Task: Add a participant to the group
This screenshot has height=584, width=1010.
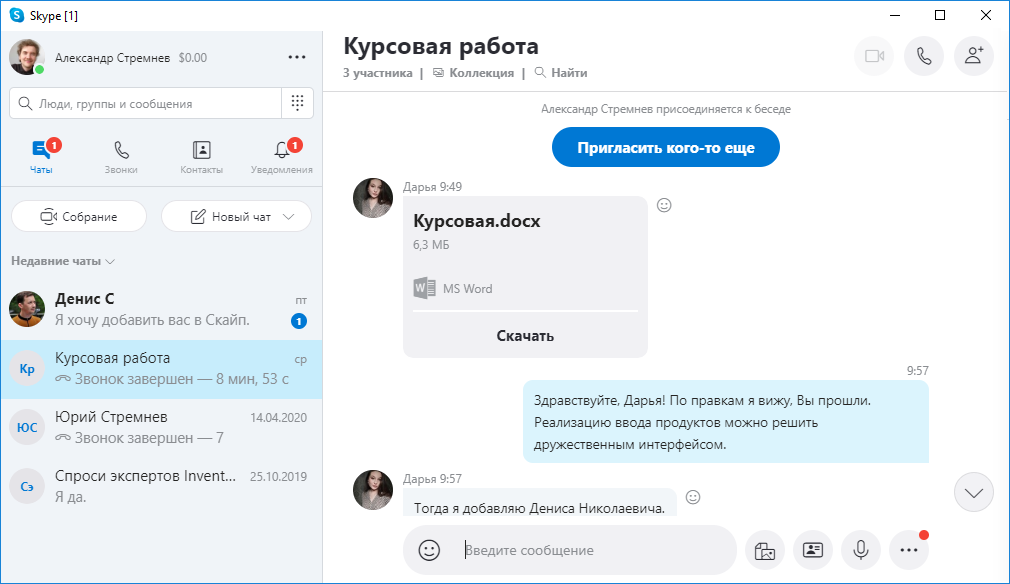Action: tap(973, 57)
